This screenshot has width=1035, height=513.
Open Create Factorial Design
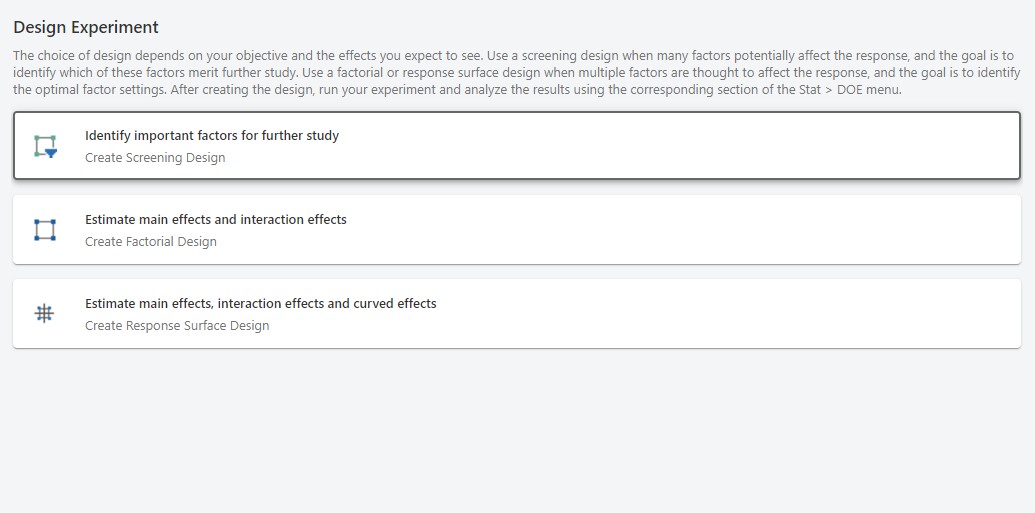click(x=151, y=242)
